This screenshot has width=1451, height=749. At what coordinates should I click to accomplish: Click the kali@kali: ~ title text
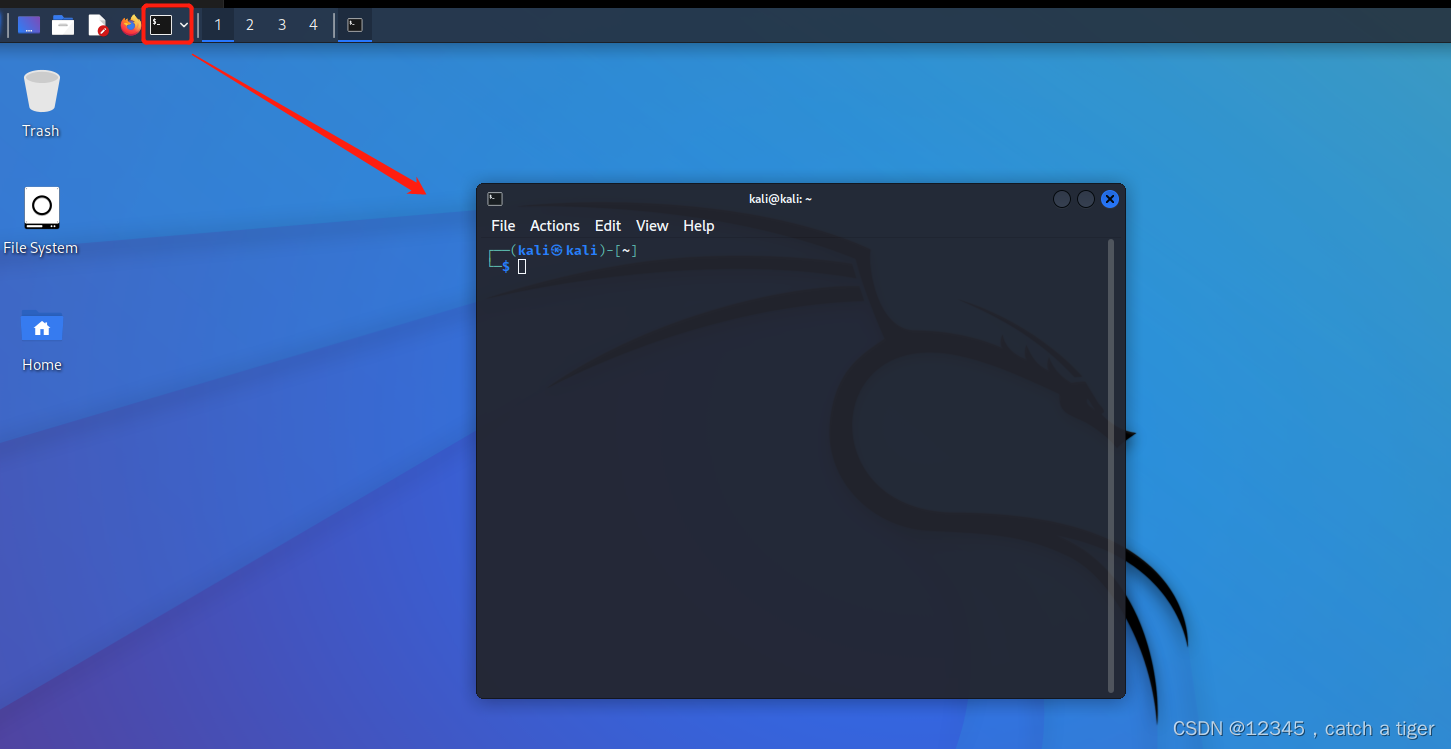[780, 199]
